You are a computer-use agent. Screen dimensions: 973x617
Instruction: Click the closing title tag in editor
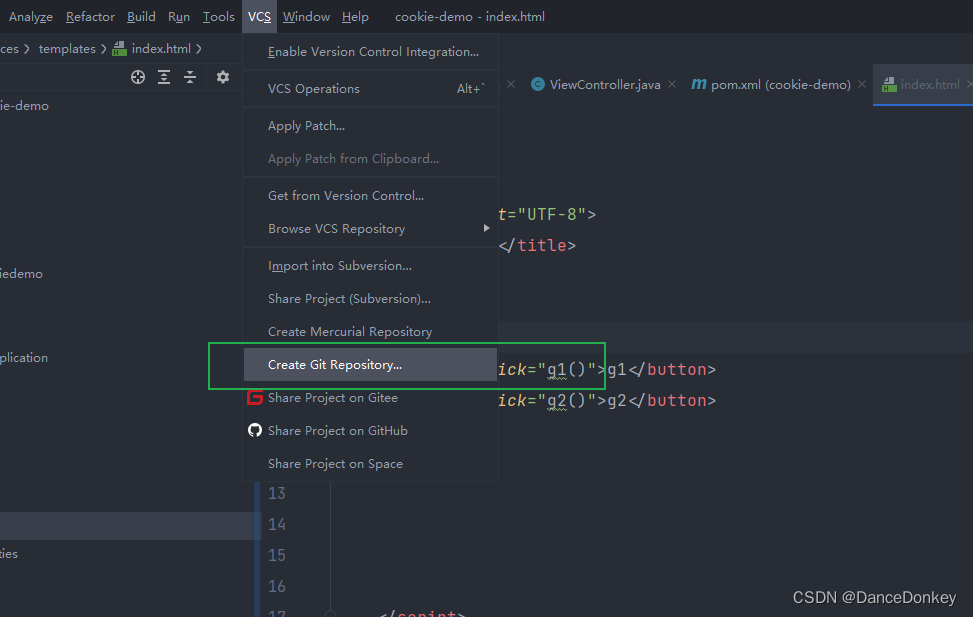(537, 245)
